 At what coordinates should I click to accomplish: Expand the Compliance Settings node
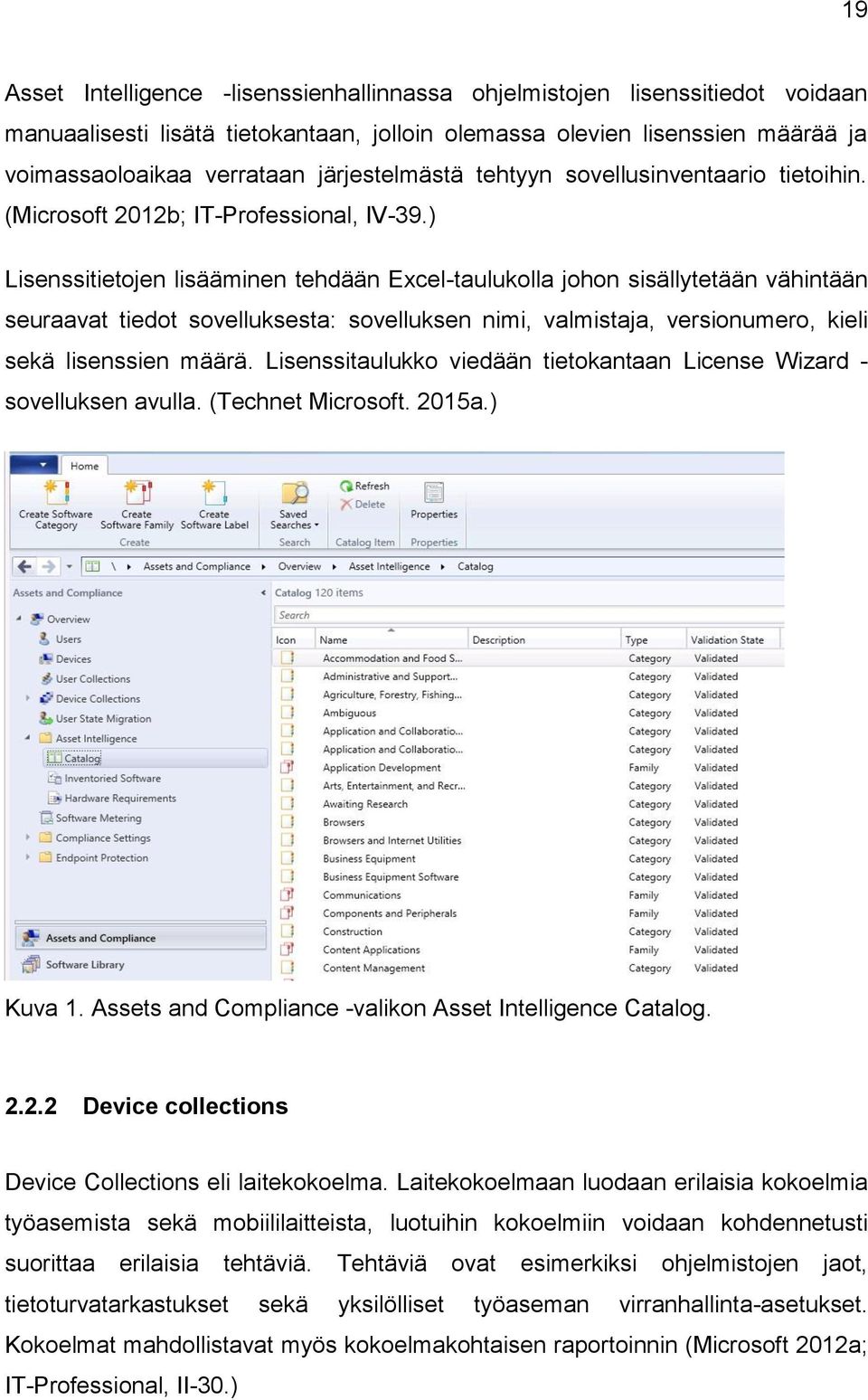[x=28, y=837]
